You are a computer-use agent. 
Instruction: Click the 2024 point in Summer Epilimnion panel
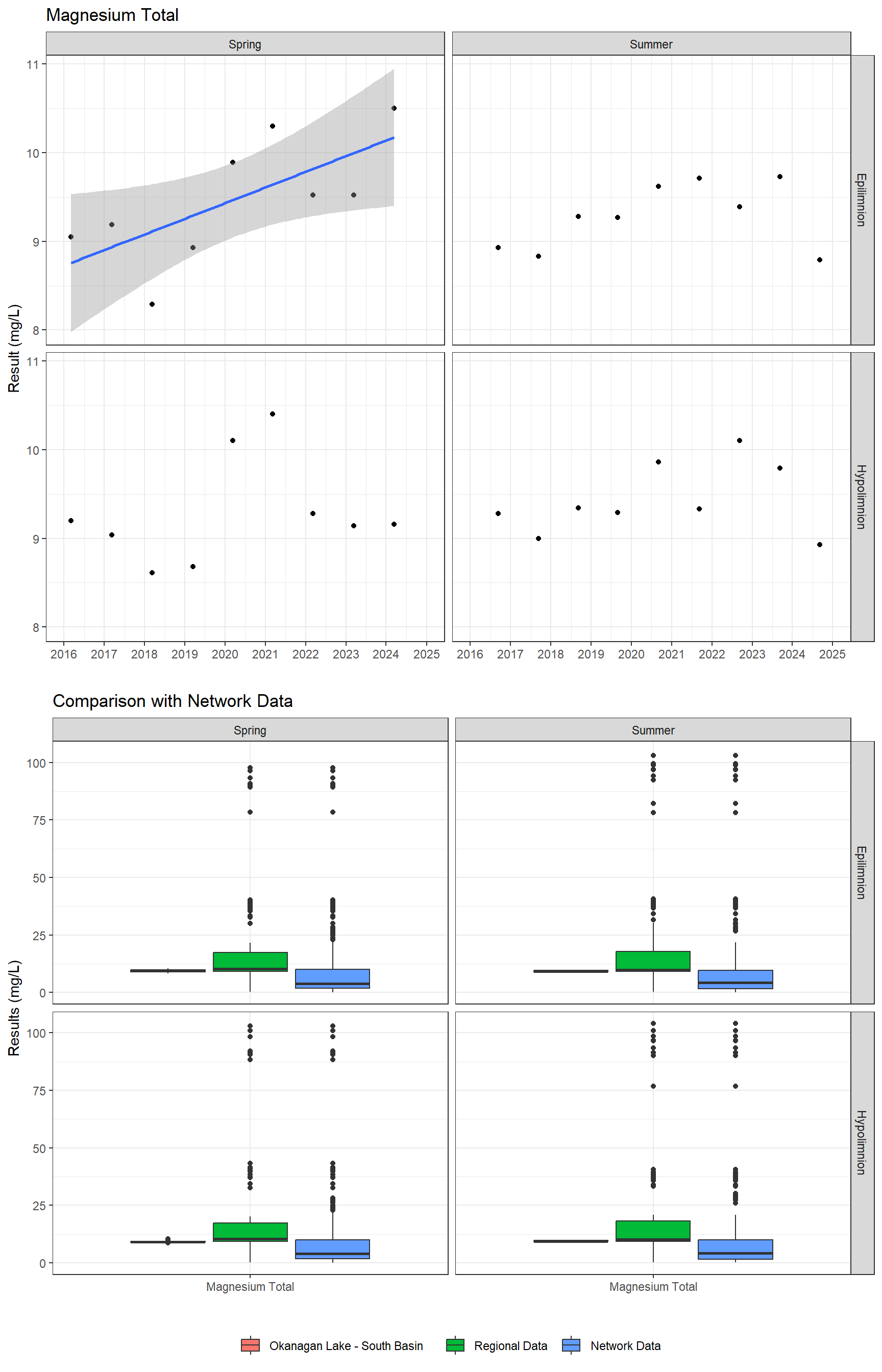click(x=820, y=260)
